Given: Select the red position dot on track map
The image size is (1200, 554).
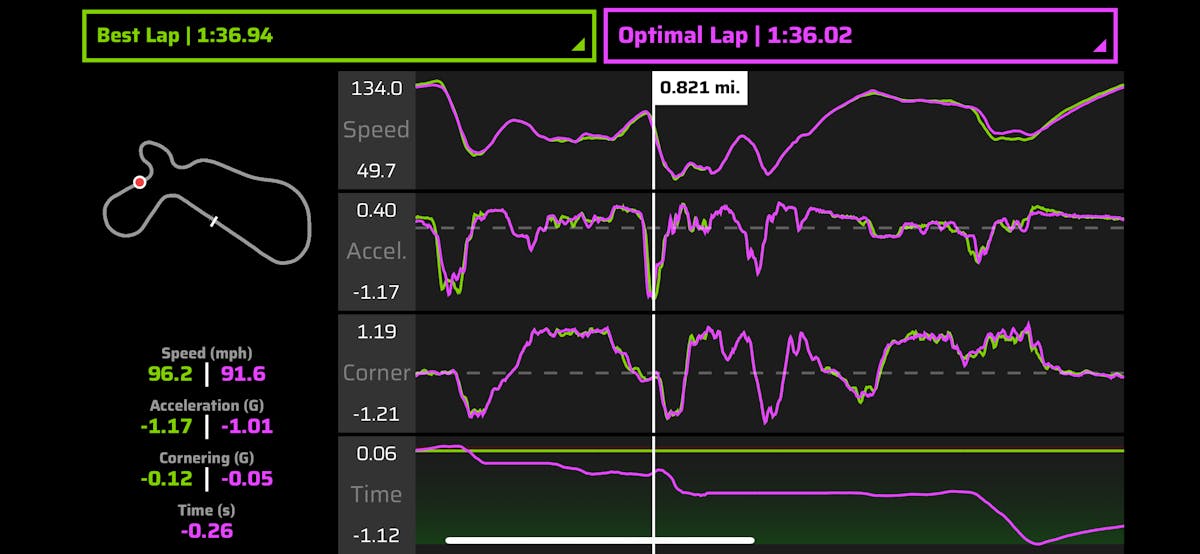Looking at the screenshot, I should click(140, 182).
